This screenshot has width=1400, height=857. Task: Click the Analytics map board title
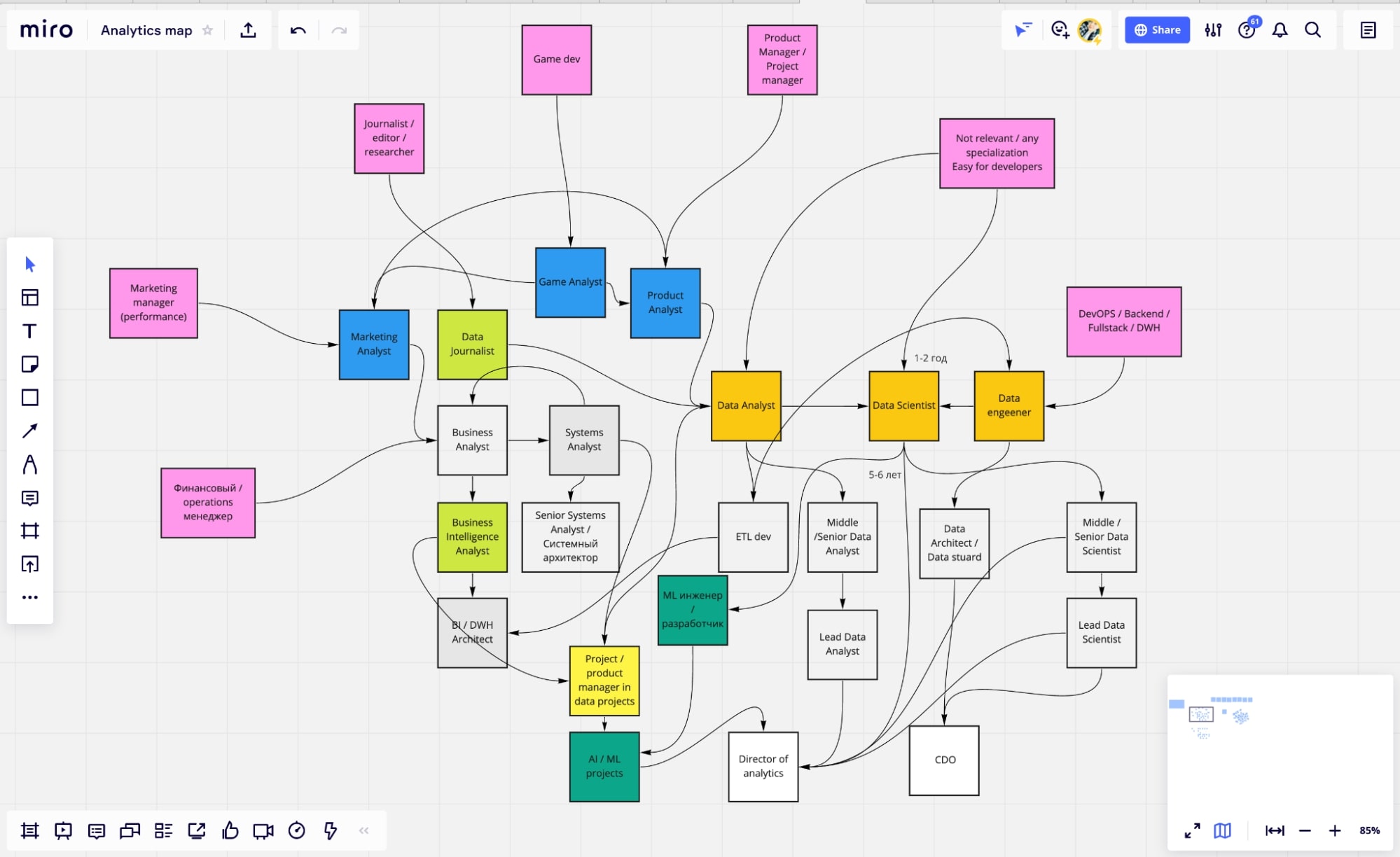[146, 30]
